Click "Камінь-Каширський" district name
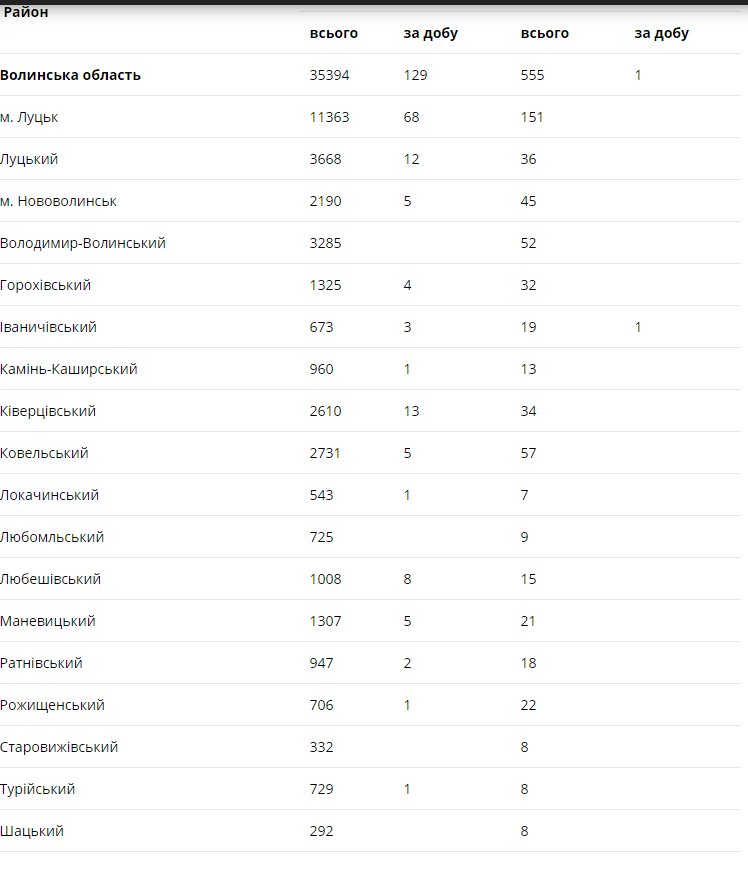Viewport: 748px width, 872px height. pos(69,369)
